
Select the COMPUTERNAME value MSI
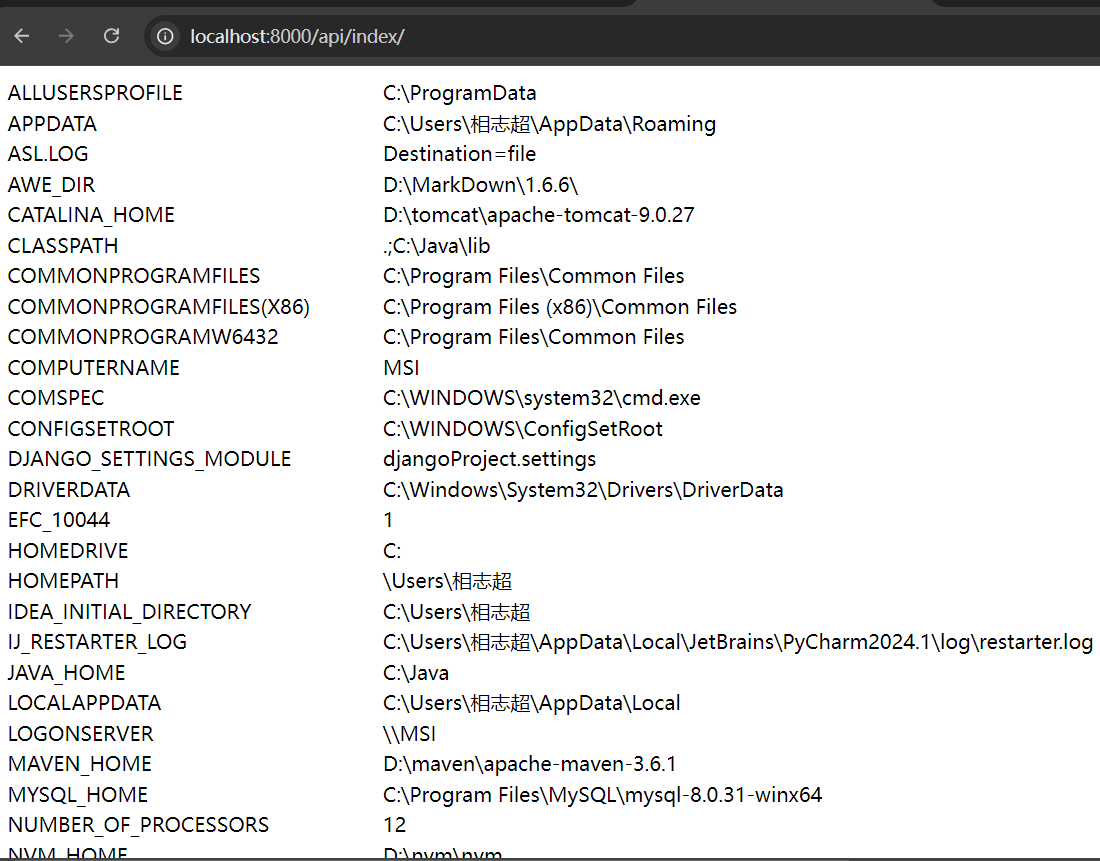coord(401,367)
